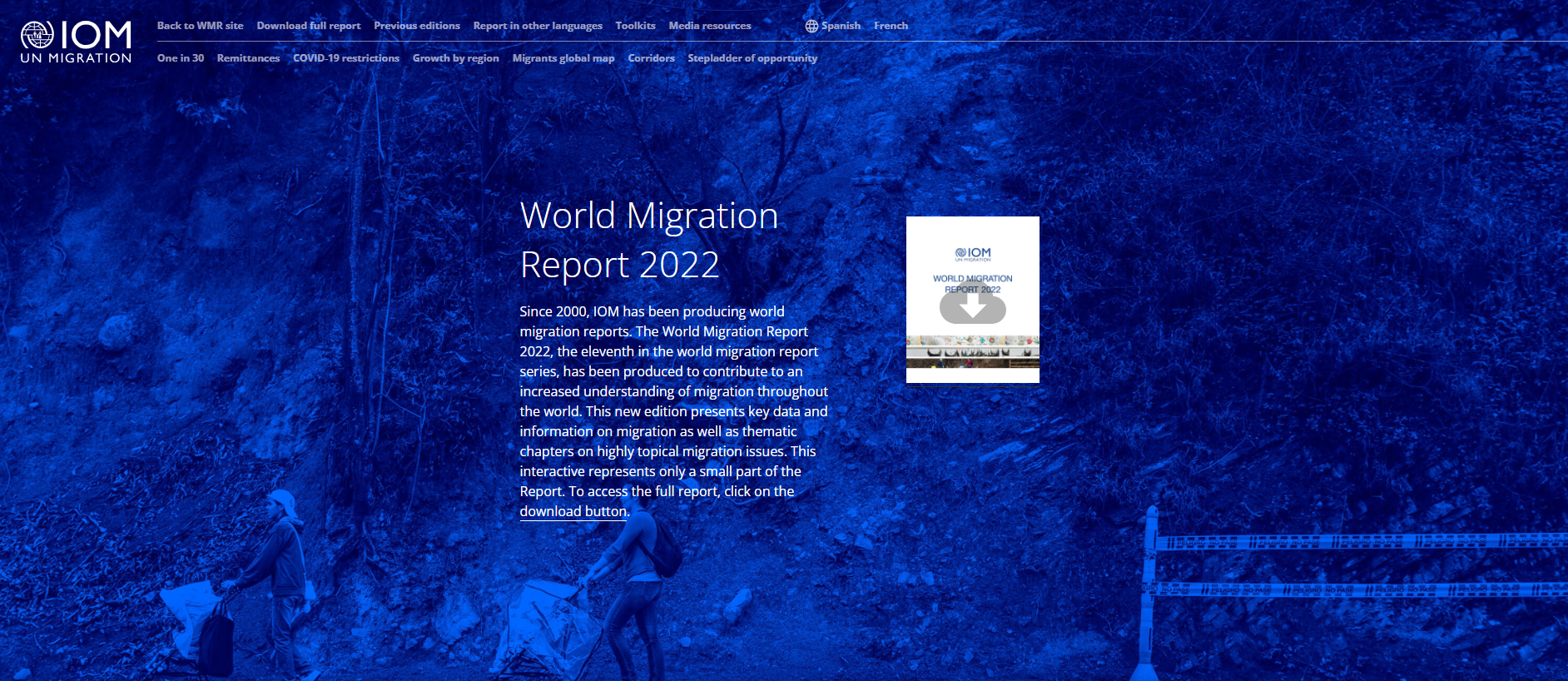Open the Back to WMR site link
This screenshot has width=1568, height=681.
[200, 26]
